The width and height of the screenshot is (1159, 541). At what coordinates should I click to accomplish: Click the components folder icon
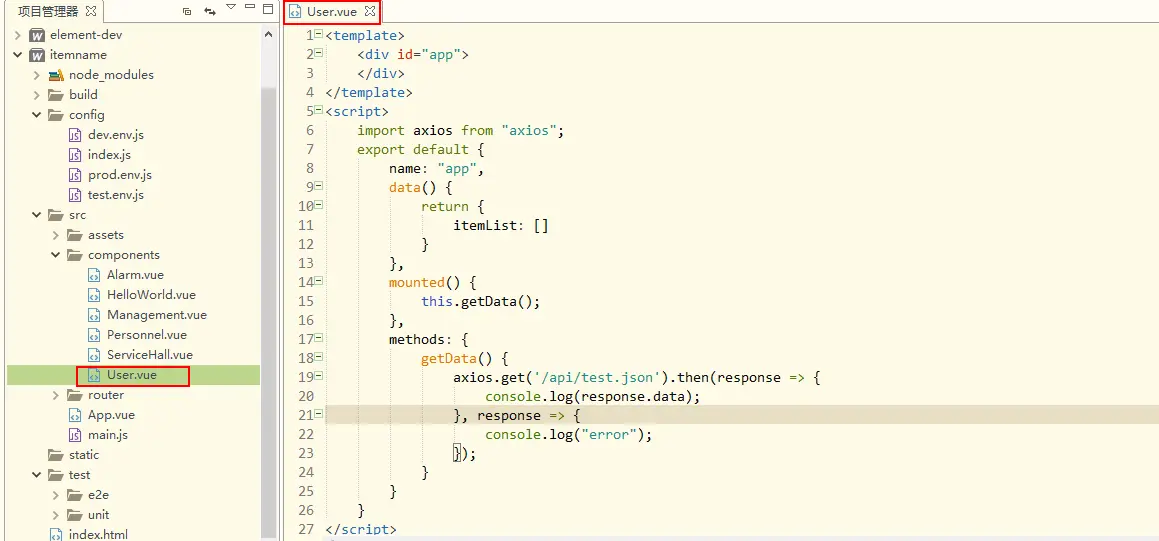coord(75,255)
